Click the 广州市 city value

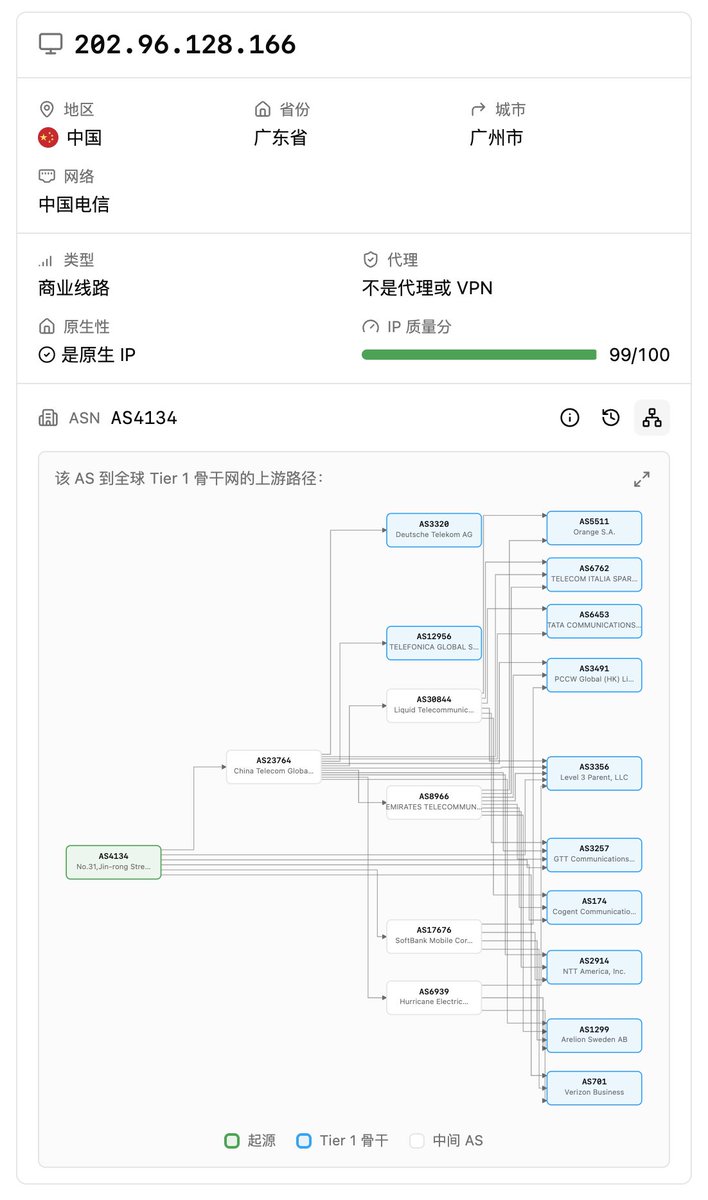497,138
